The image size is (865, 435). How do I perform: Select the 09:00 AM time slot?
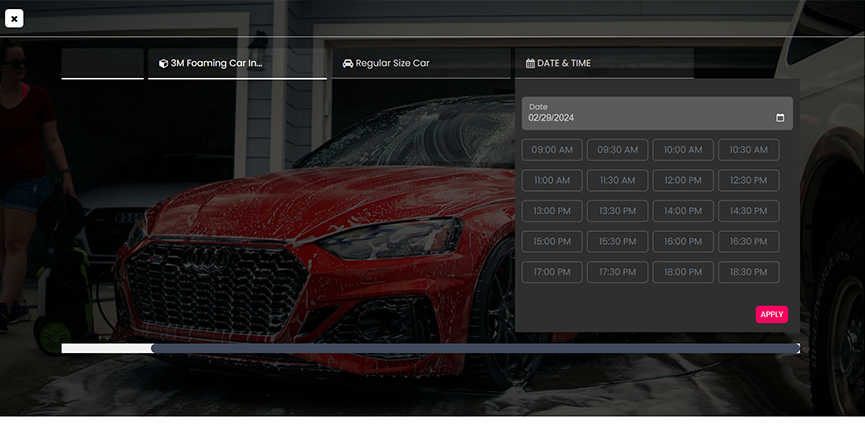click(552, 150)
